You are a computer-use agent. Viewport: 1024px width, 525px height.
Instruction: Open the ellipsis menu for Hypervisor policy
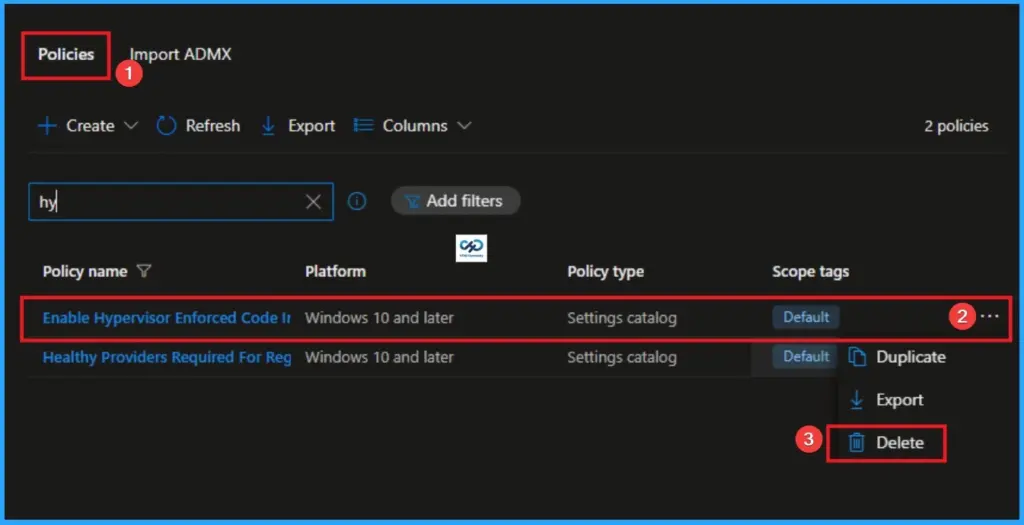point(989,317)
